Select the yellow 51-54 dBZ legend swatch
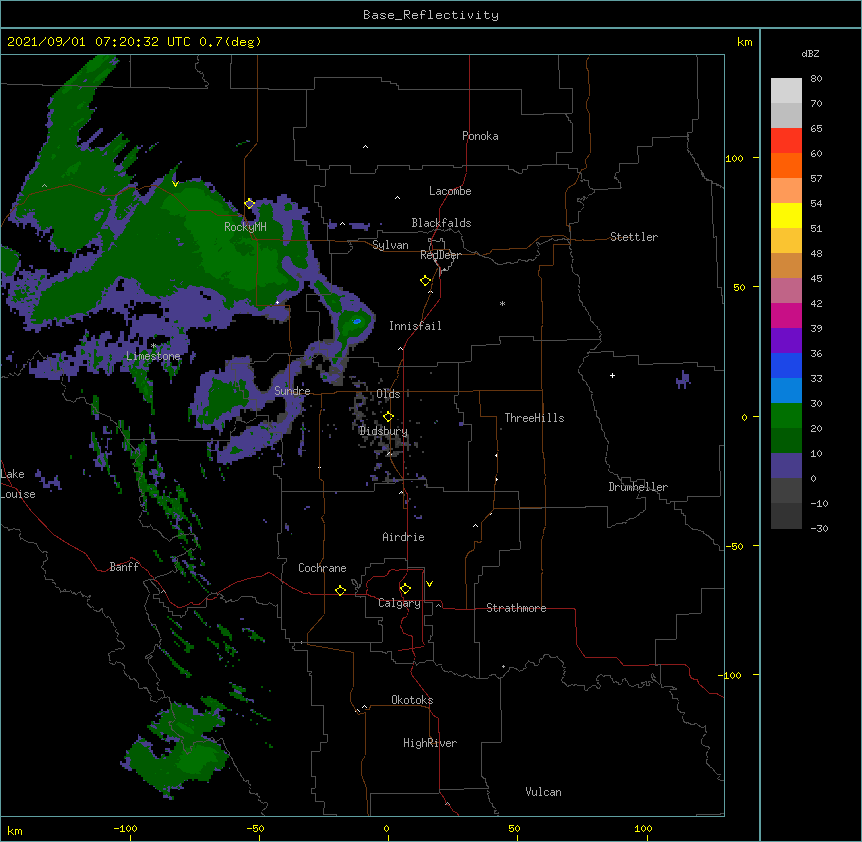 (786, 215)
